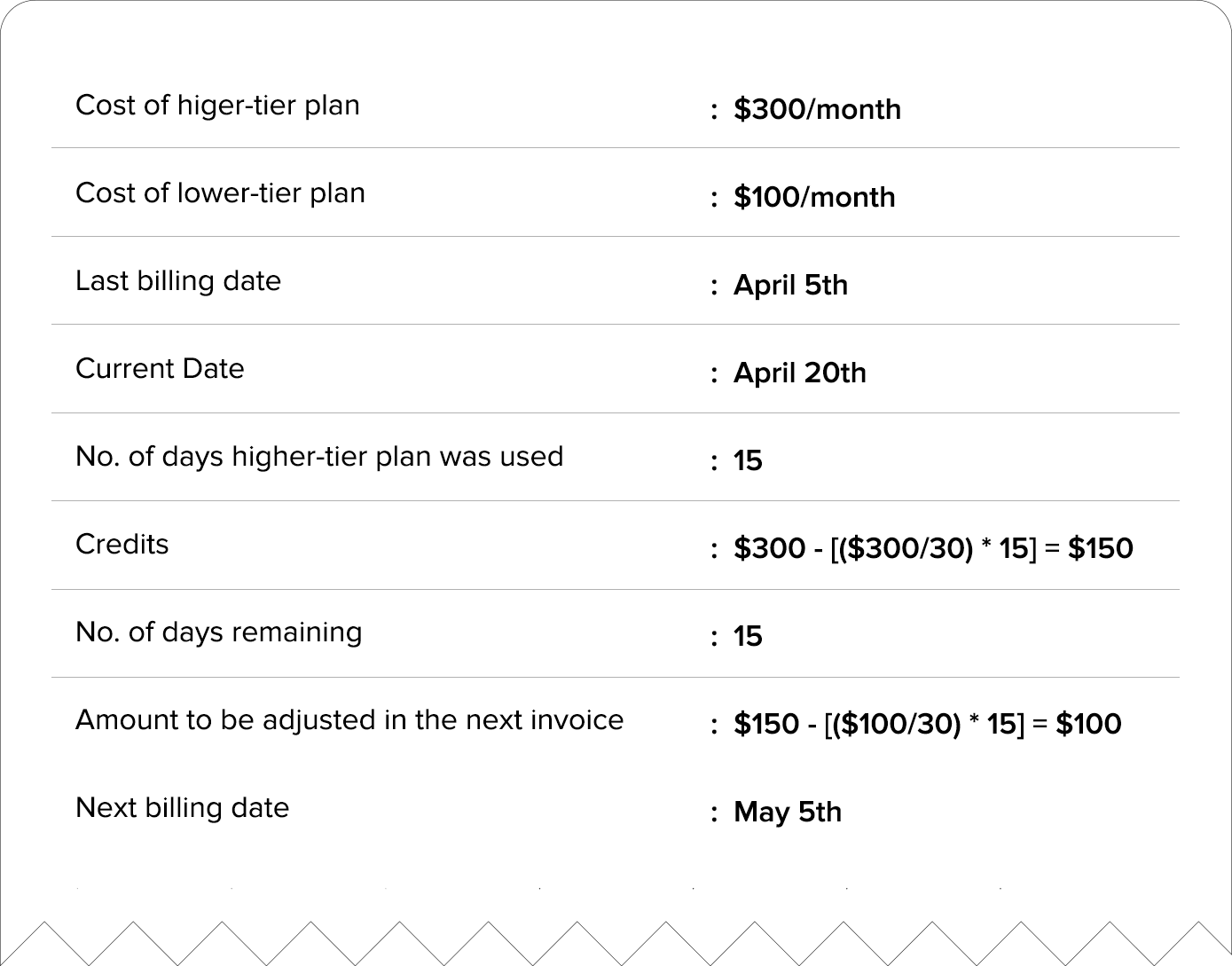
Task: Click the 'Next billing date' label
Action: pyautogui.click(x=182, y=808)
